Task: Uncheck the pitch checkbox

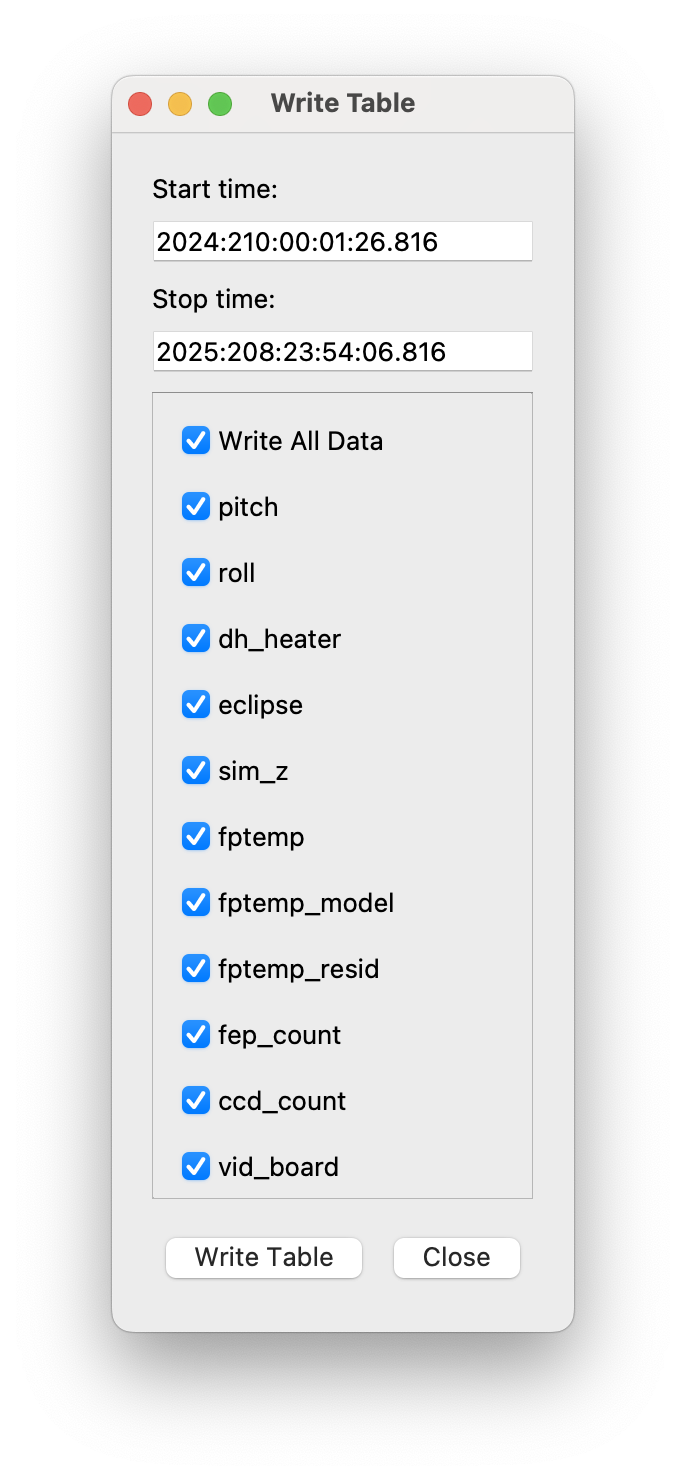Action: coord(196,507)
